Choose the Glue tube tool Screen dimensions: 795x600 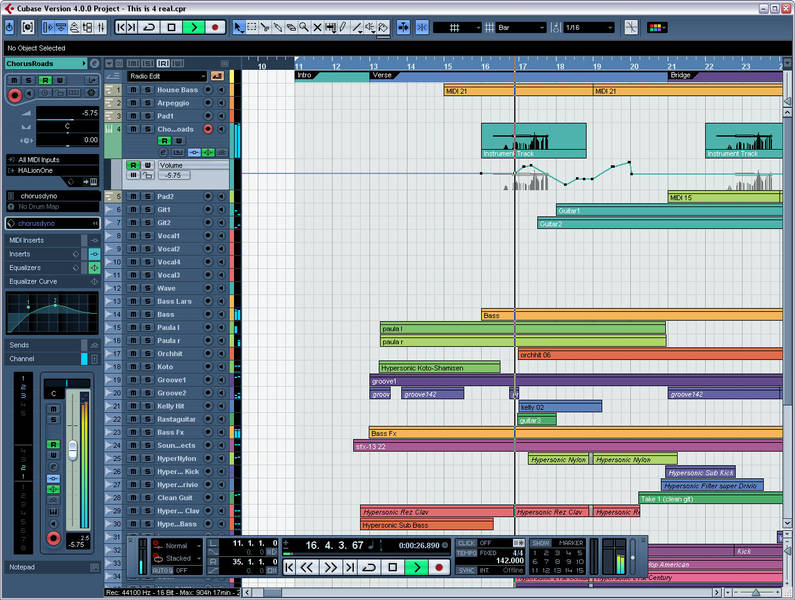coord(278,27)
